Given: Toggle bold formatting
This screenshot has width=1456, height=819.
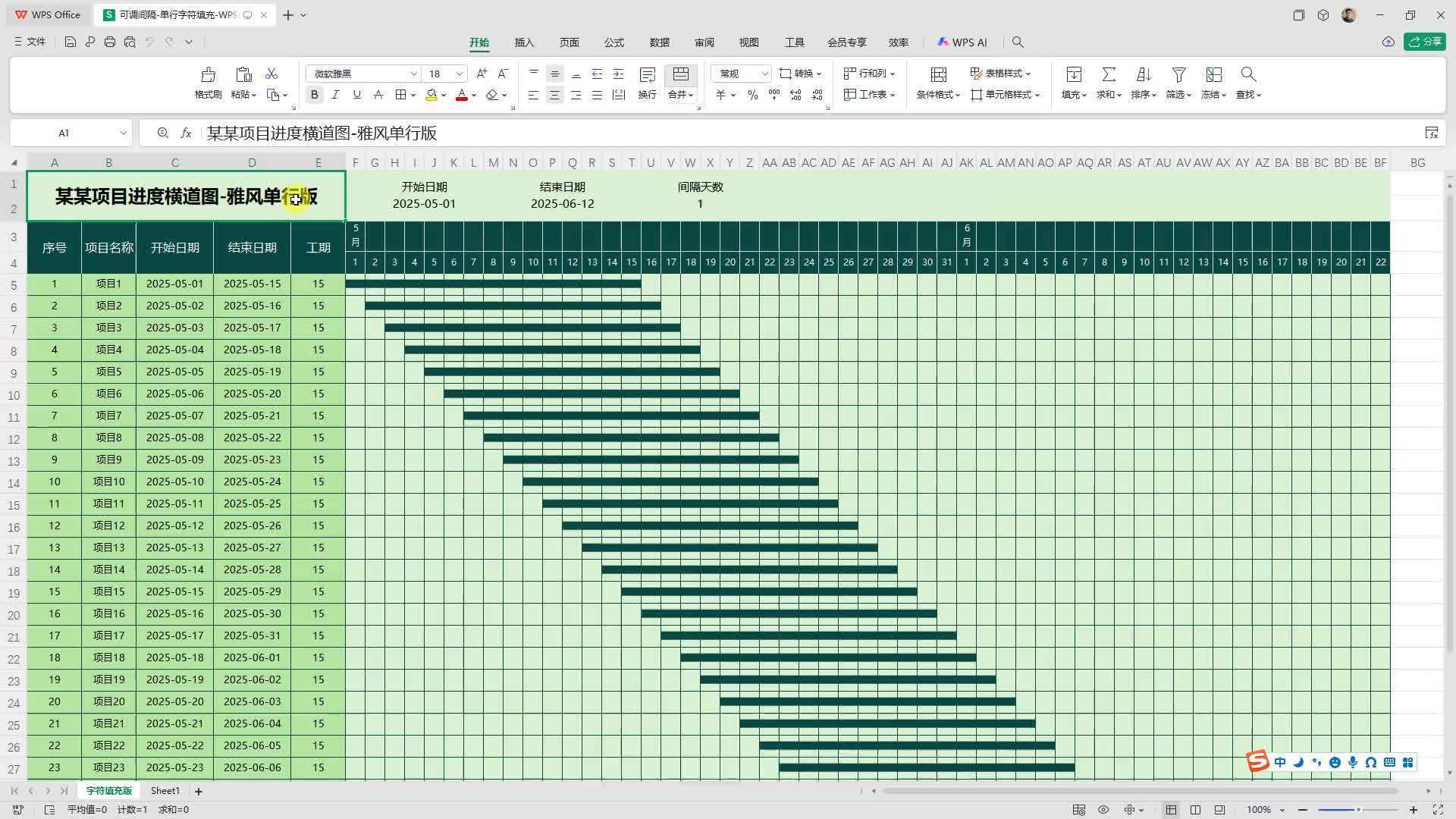Looking at the screenshot, I should coord(314,95).
